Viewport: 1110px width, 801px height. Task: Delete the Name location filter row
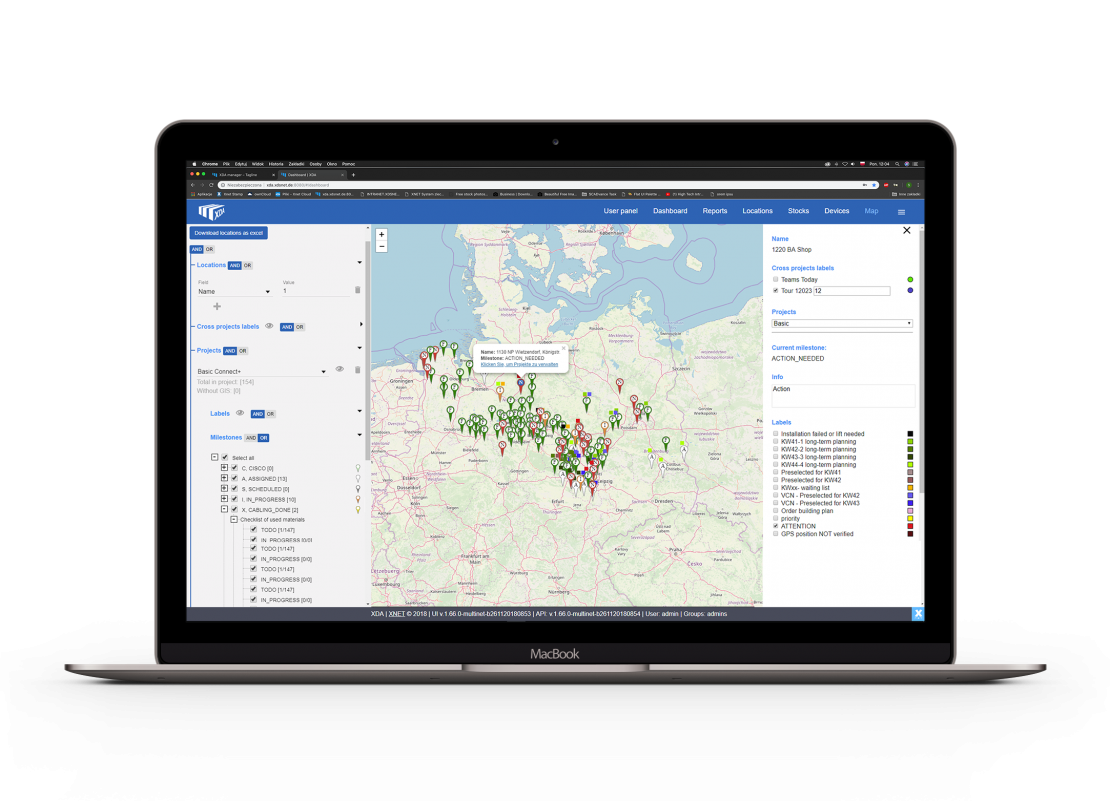tap(357, 290)
